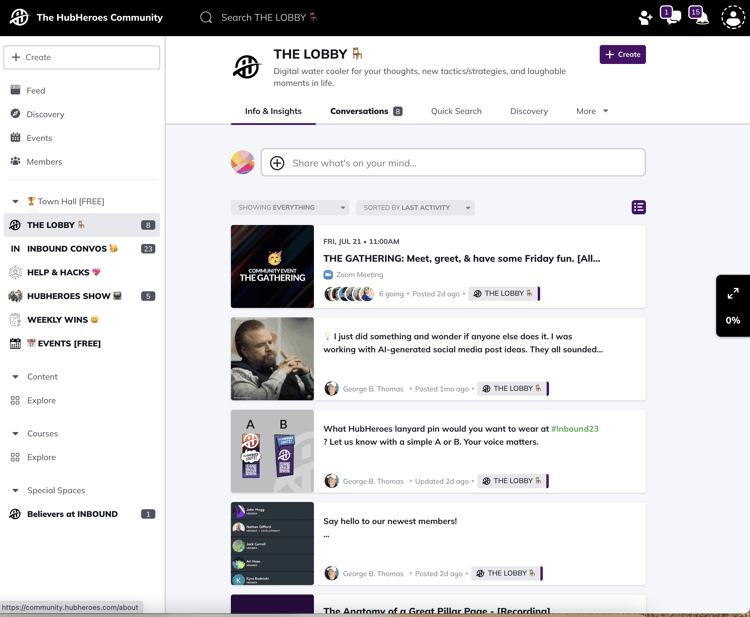The width and height of the screenshot is (750, 617).
Task: Open the More tab dropdown
Action: [592, 111]
